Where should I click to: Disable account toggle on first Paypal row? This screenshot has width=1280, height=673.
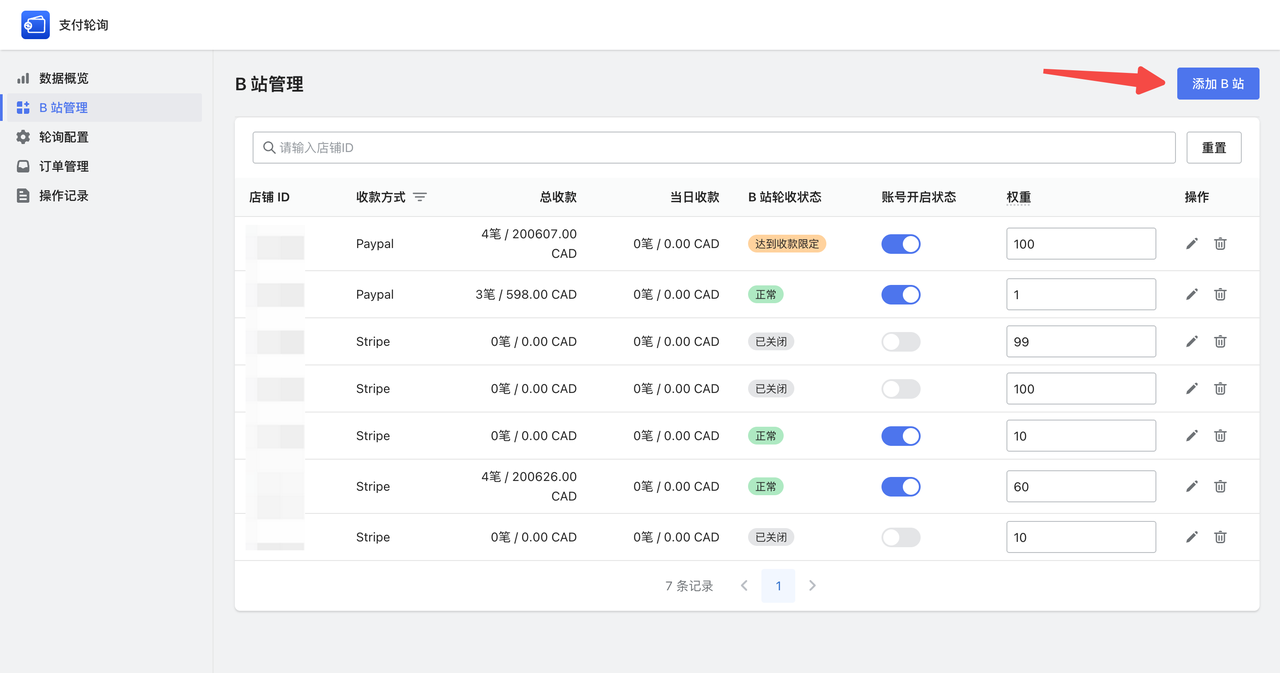(900, 244)
